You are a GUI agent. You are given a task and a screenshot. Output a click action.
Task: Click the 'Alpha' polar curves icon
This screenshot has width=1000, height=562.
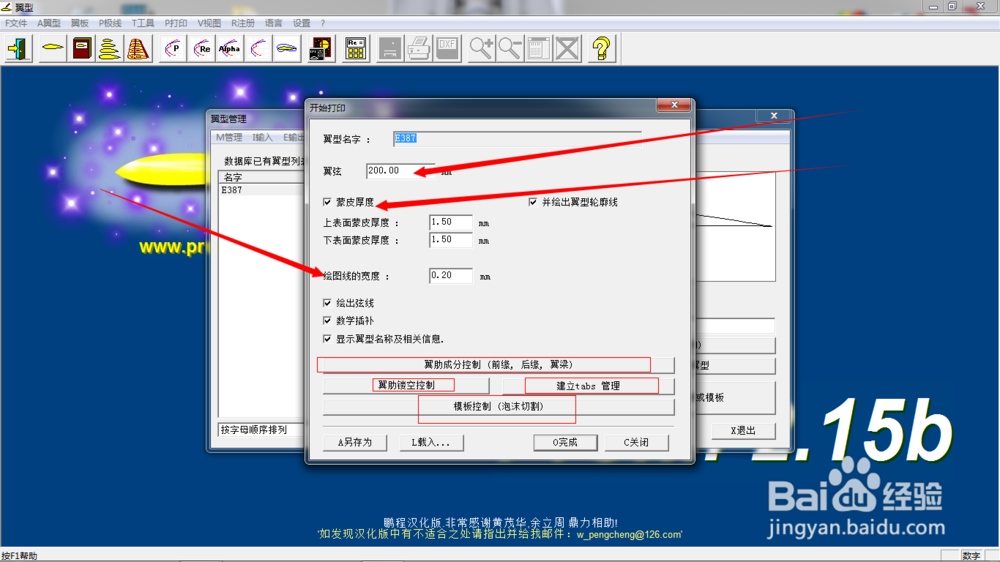(x=230, y=48)
